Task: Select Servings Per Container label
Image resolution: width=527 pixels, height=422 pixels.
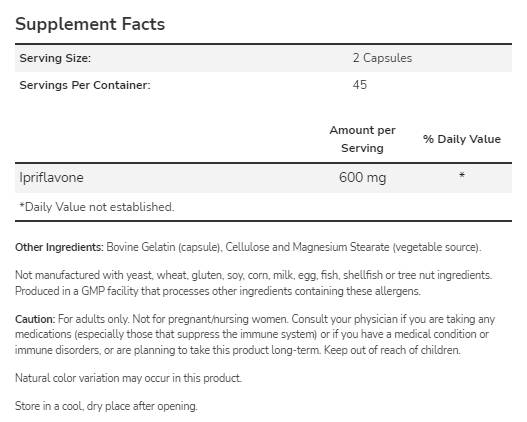Action: (85, 85)
